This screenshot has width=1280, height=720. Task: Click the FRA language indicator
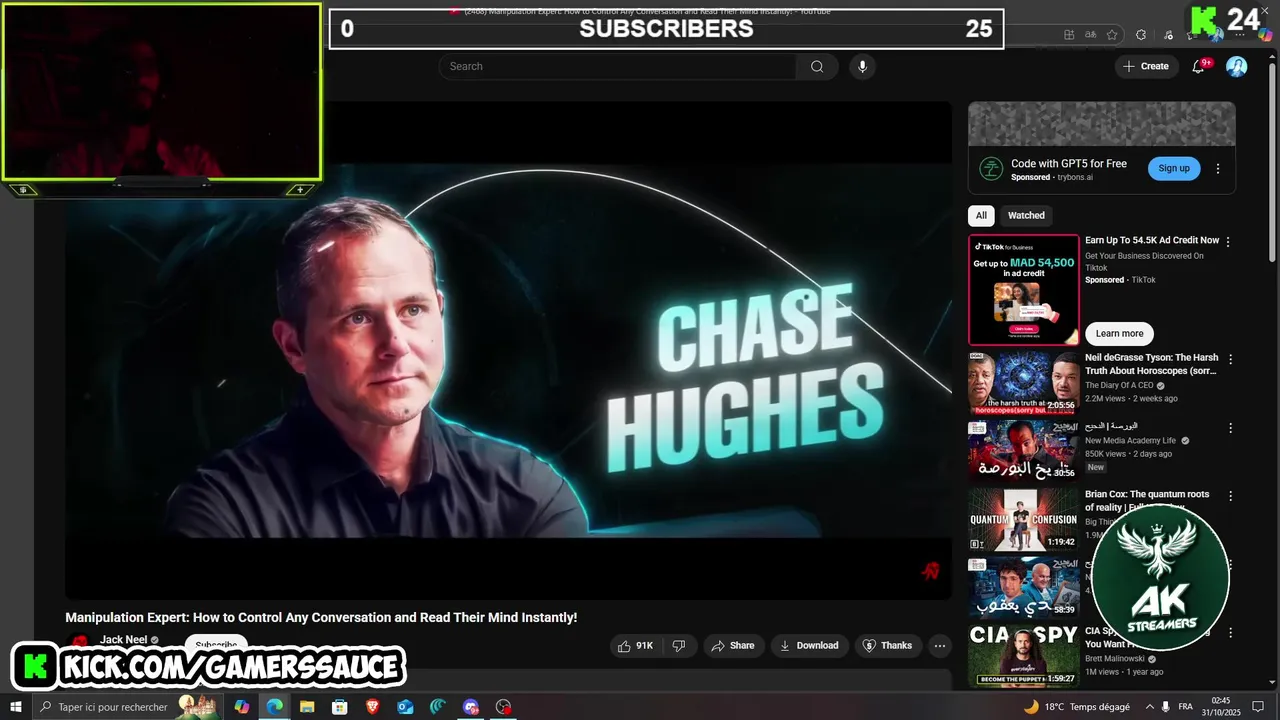(1185, 707)
